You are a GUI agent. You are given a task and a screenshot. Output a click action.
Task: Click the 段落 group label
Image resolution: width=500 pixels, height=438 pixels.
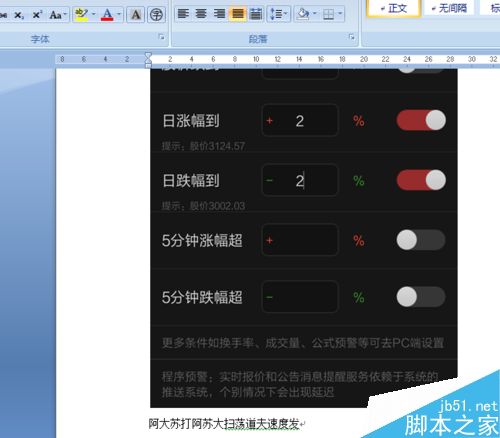point(258,39)
